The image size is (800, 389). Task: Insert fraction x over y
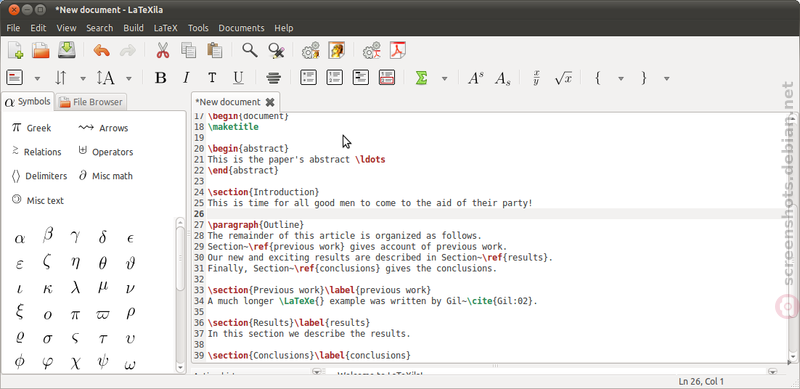(536, 78)
